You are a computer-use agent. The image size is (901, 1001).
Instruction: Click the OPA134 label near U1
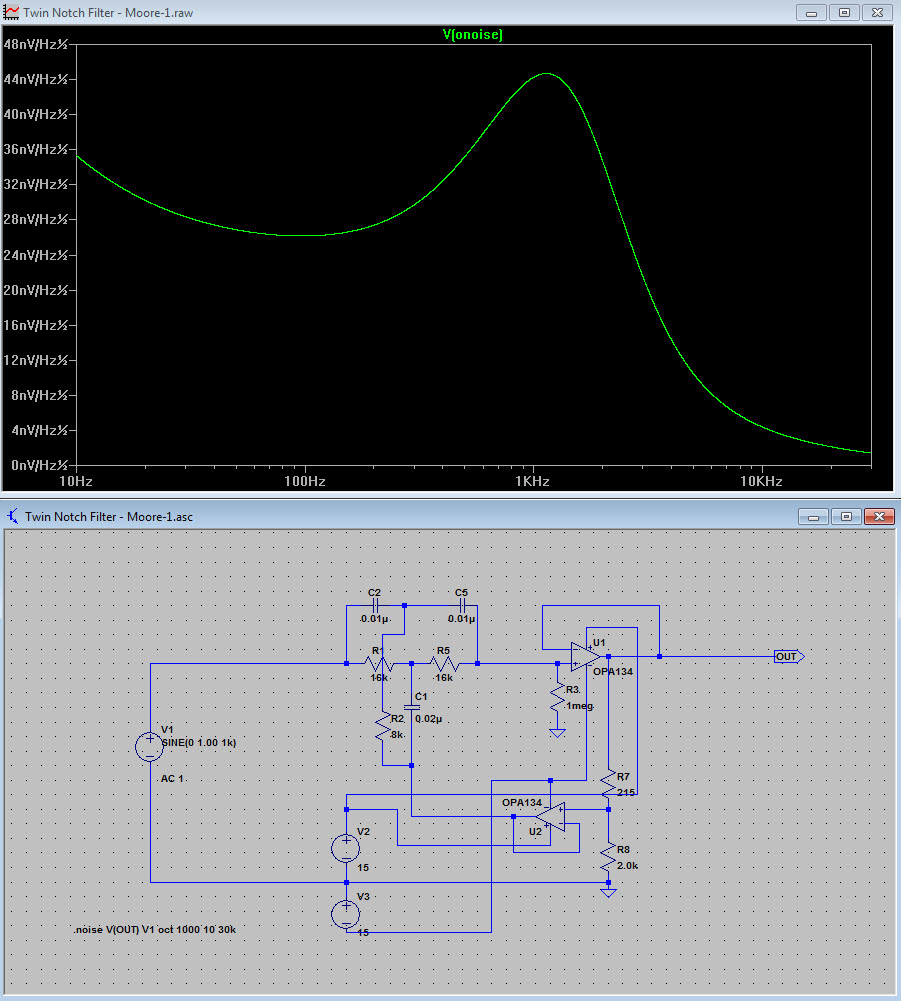click(613, 672)
